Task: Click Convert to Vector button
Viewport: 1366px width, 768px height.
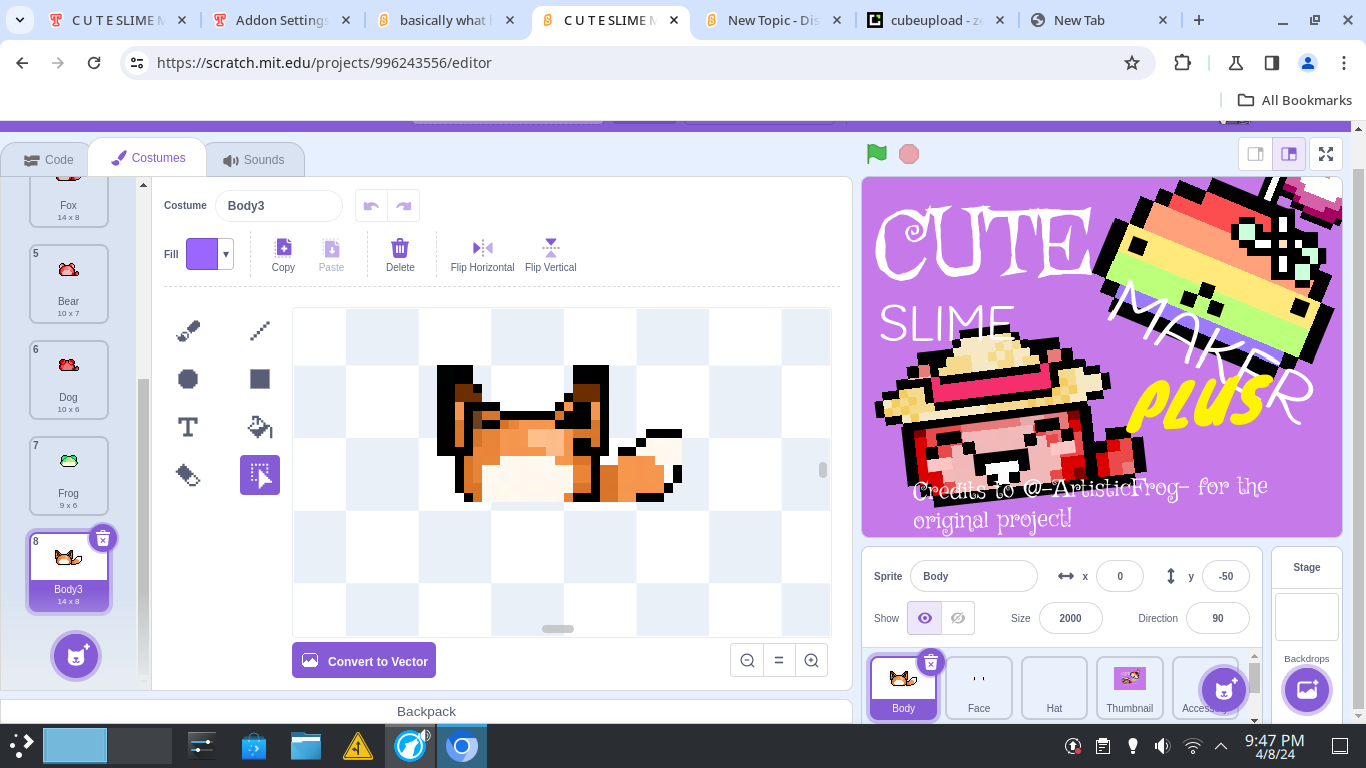Action: (364, 660)
